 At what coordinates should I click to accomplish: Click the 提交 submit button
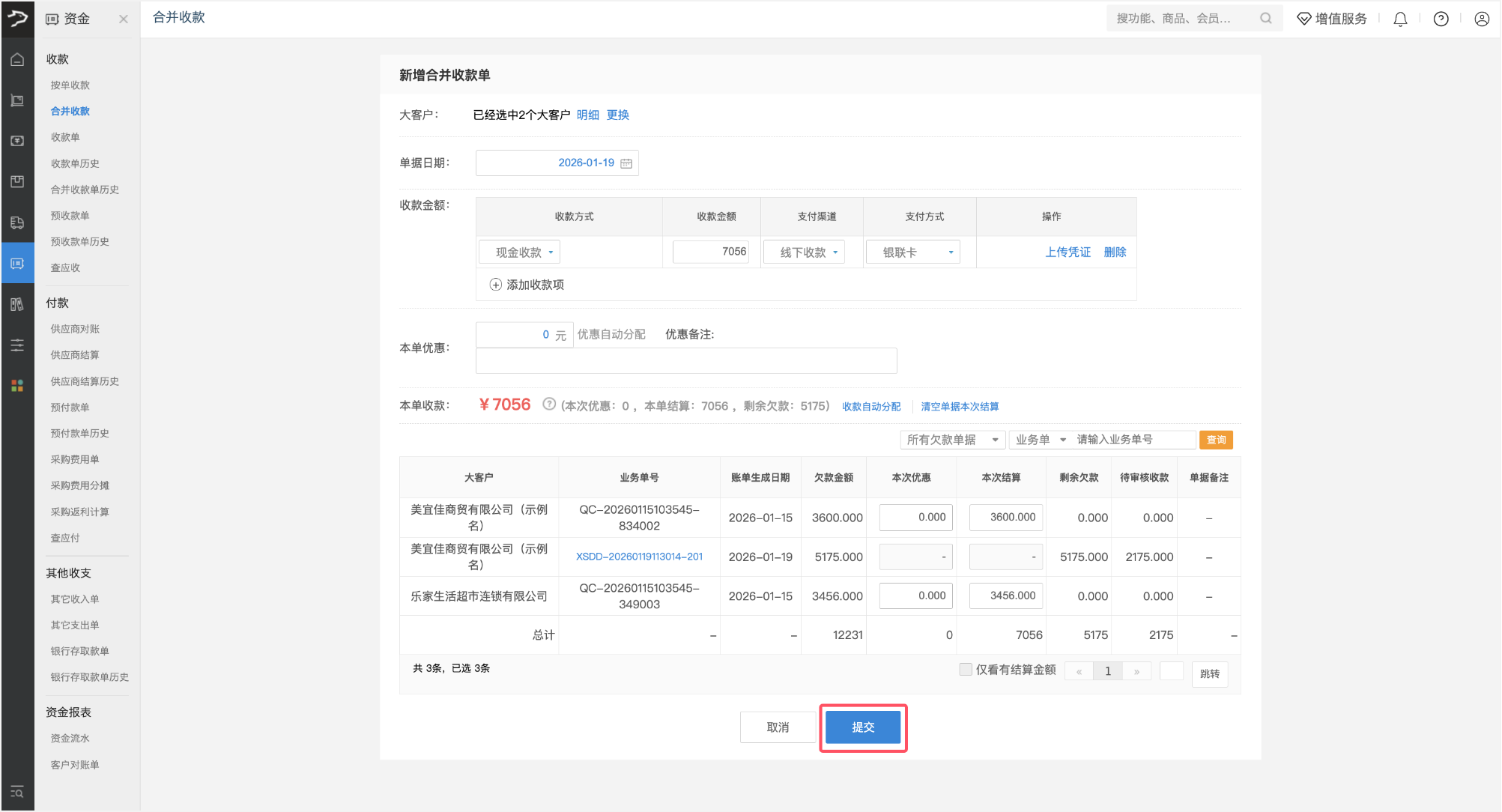[x=862, y=727]
